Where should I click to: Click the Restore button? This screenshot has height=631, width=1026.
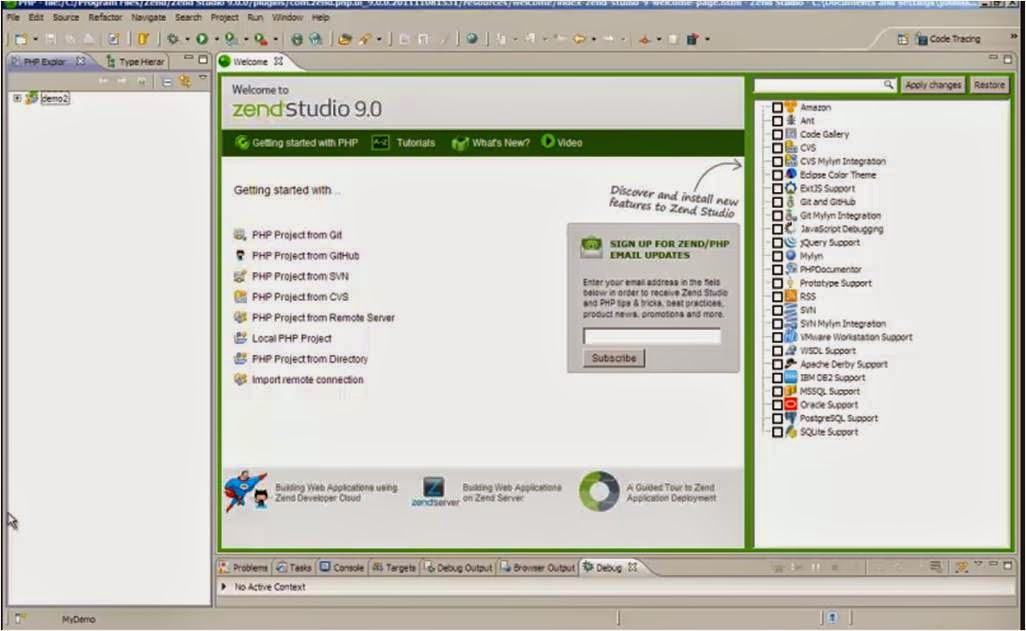(989, 85)
